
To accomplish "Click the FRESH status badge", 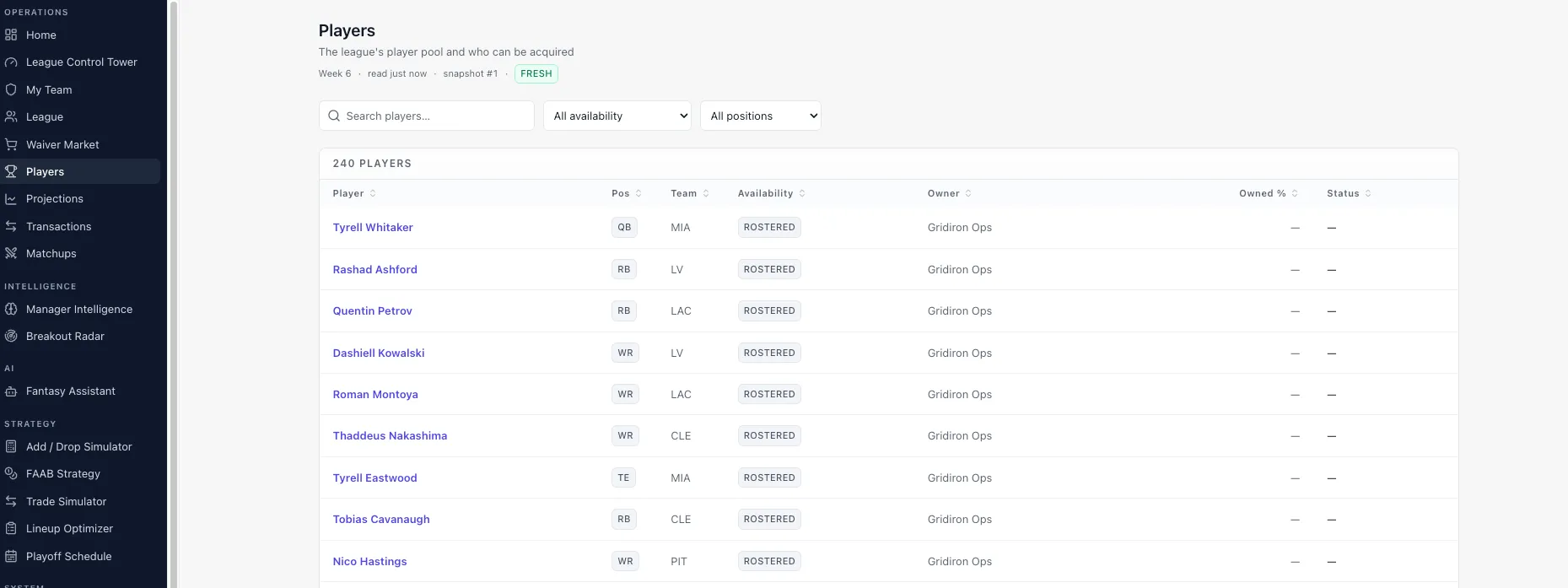I will coord(536,73).
